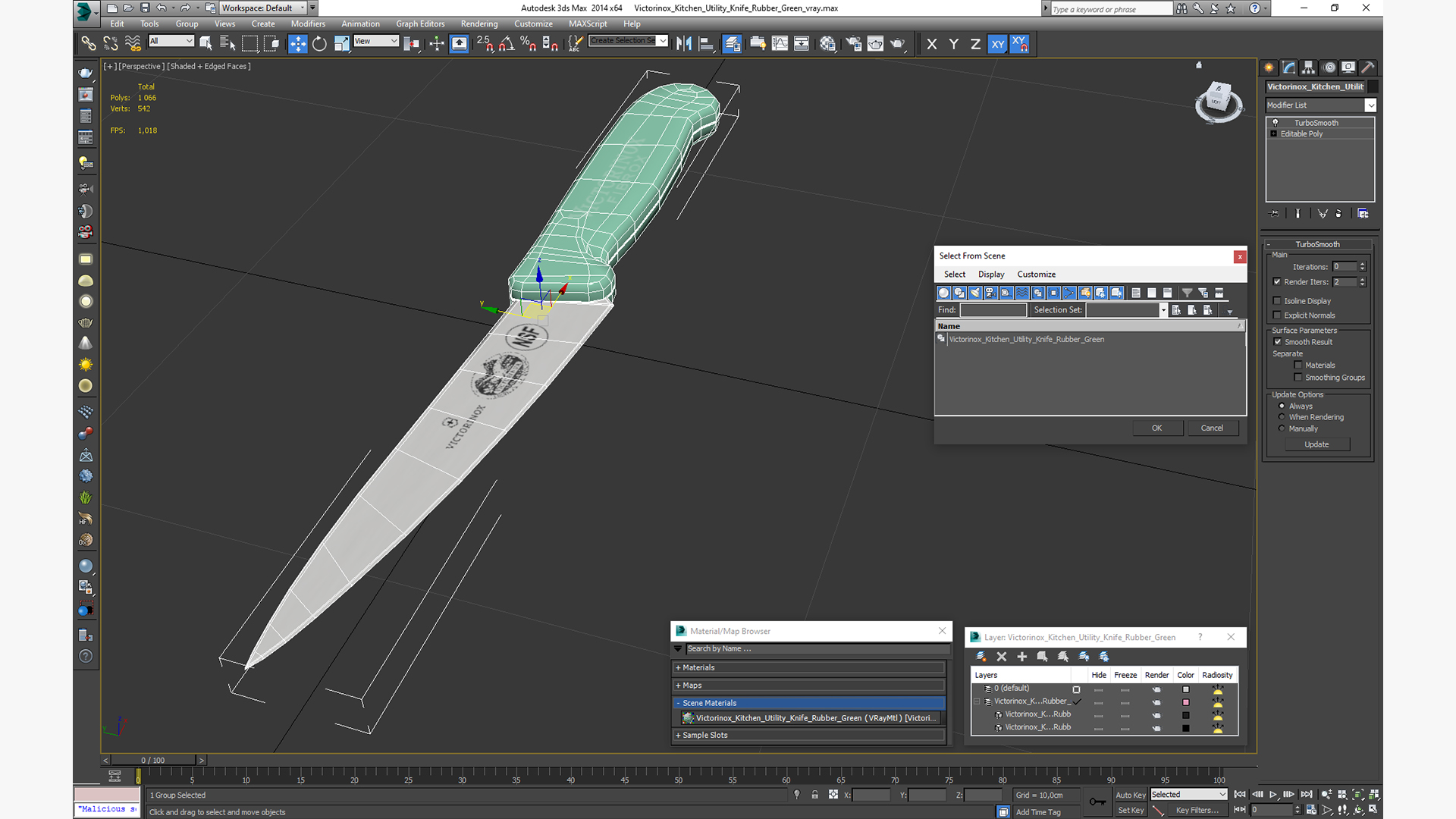1456x819 pixels.
Task: Click the Set Key button
Action: [x=1130, y=811]
